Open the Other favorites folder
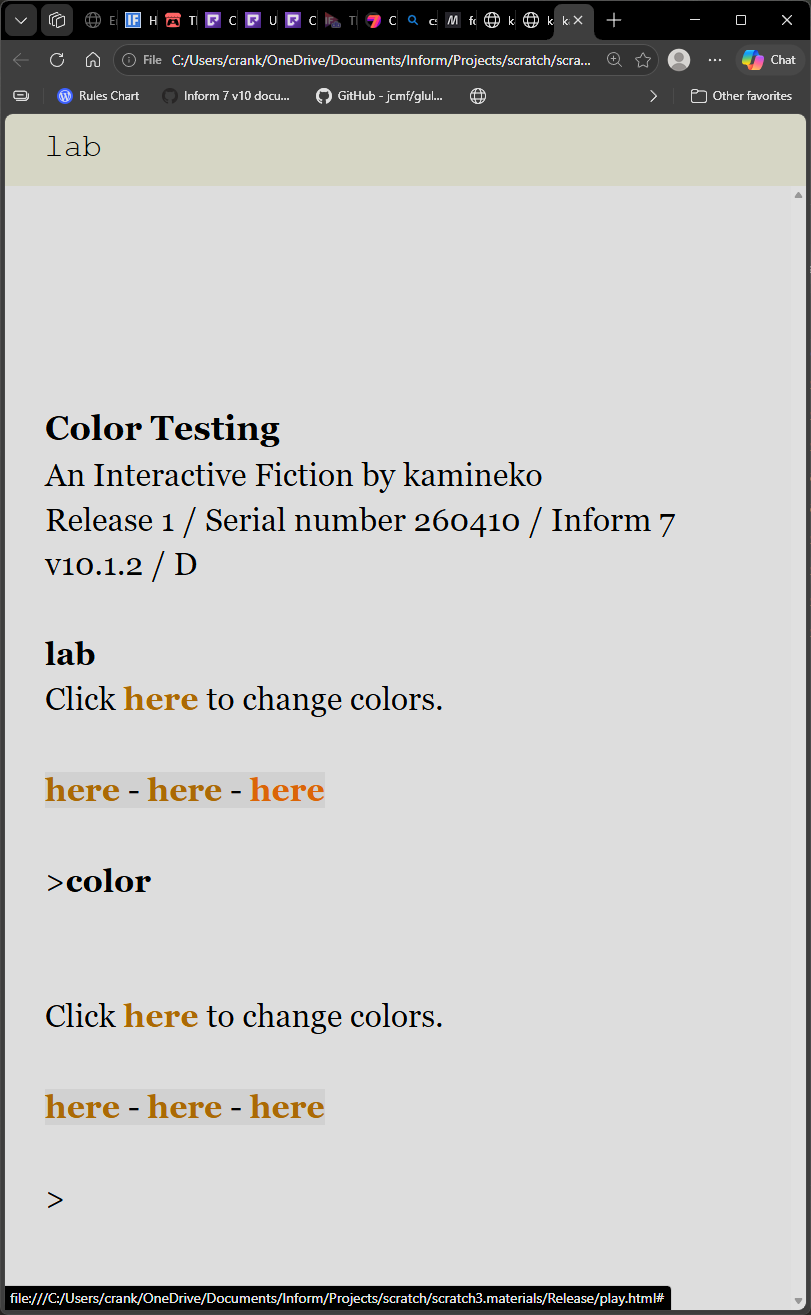 741,96
